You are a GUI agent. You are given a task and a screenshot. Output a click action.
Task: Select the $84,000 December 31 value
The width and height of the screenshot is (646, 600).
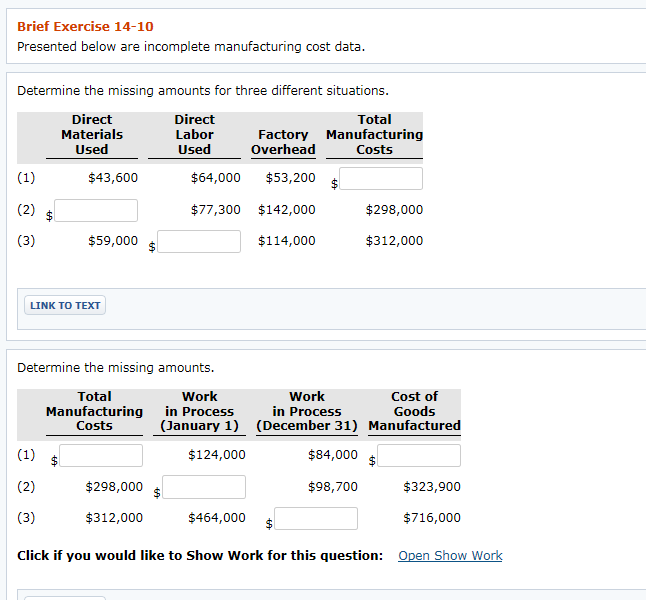(x=333, y=455)
